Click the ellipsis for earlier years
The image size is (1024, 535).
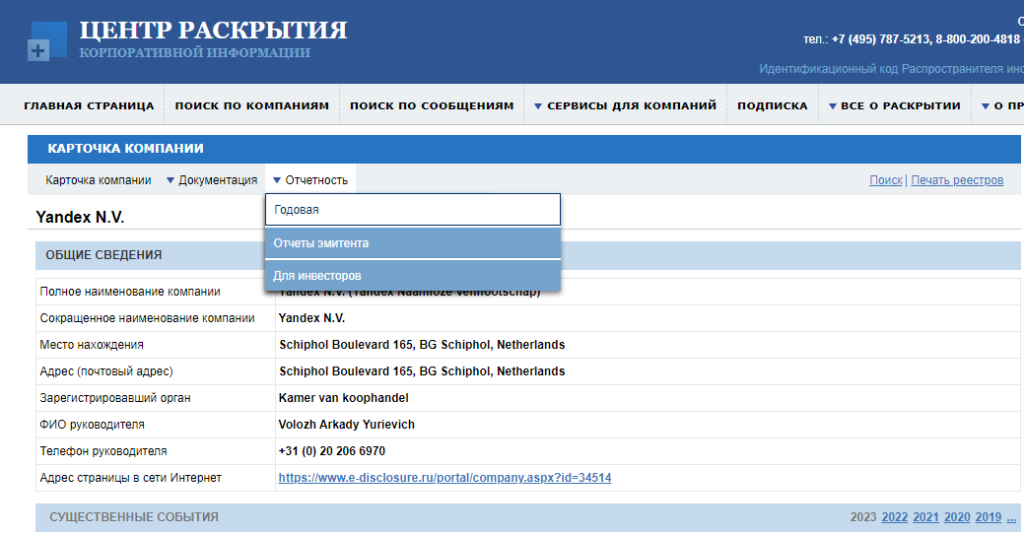[1012, 518]
